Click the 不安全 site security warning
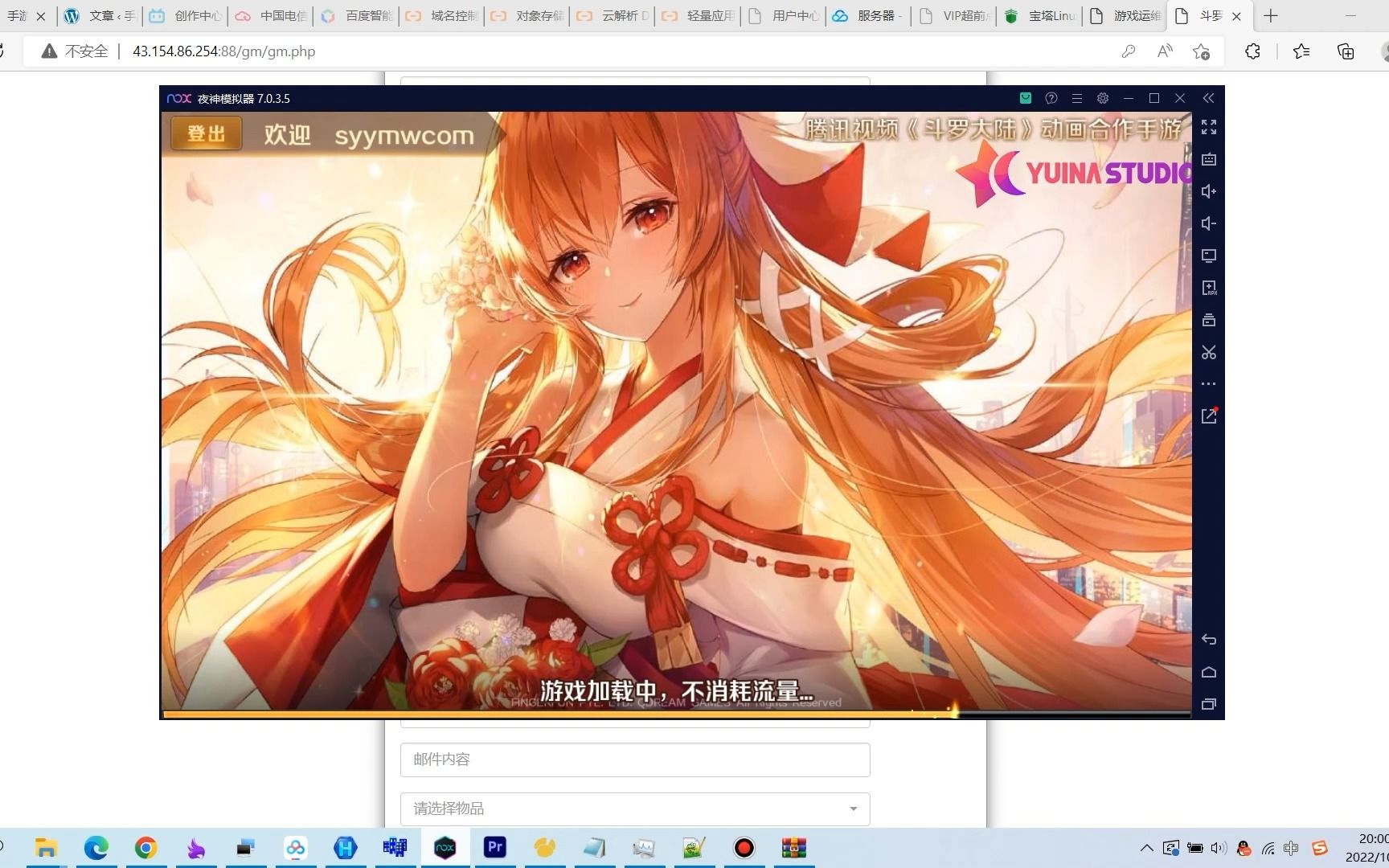Image resolution: width=1389 pixels, height=868 pixels. coord(75,51)
